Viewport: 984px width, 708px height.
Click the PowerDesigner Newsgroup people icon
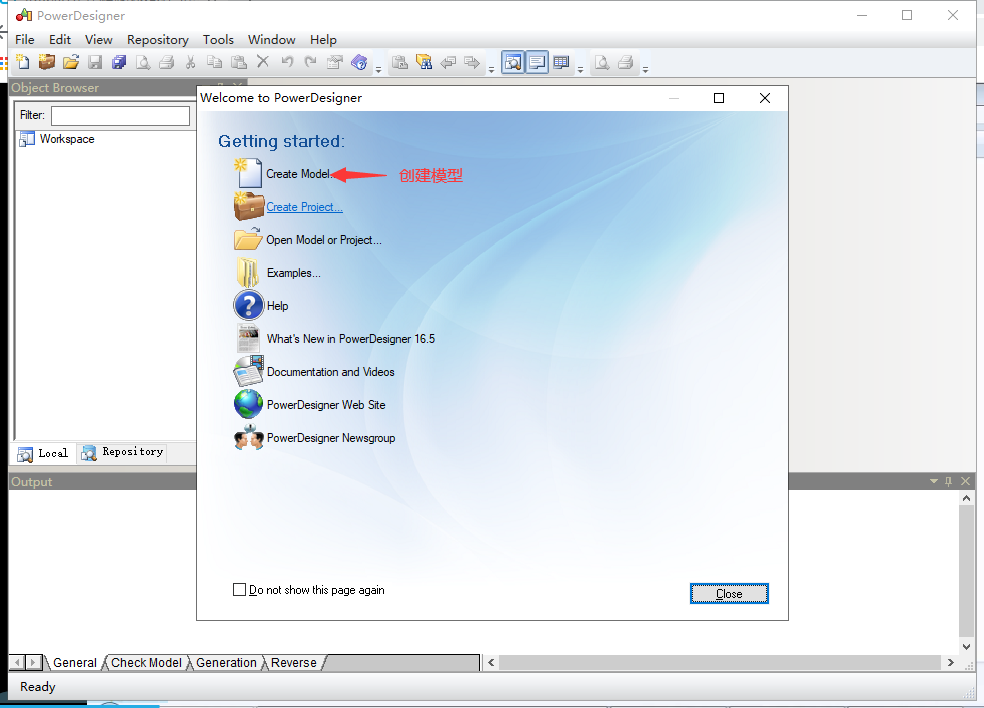pyautogui.click(x=249, y=437)
